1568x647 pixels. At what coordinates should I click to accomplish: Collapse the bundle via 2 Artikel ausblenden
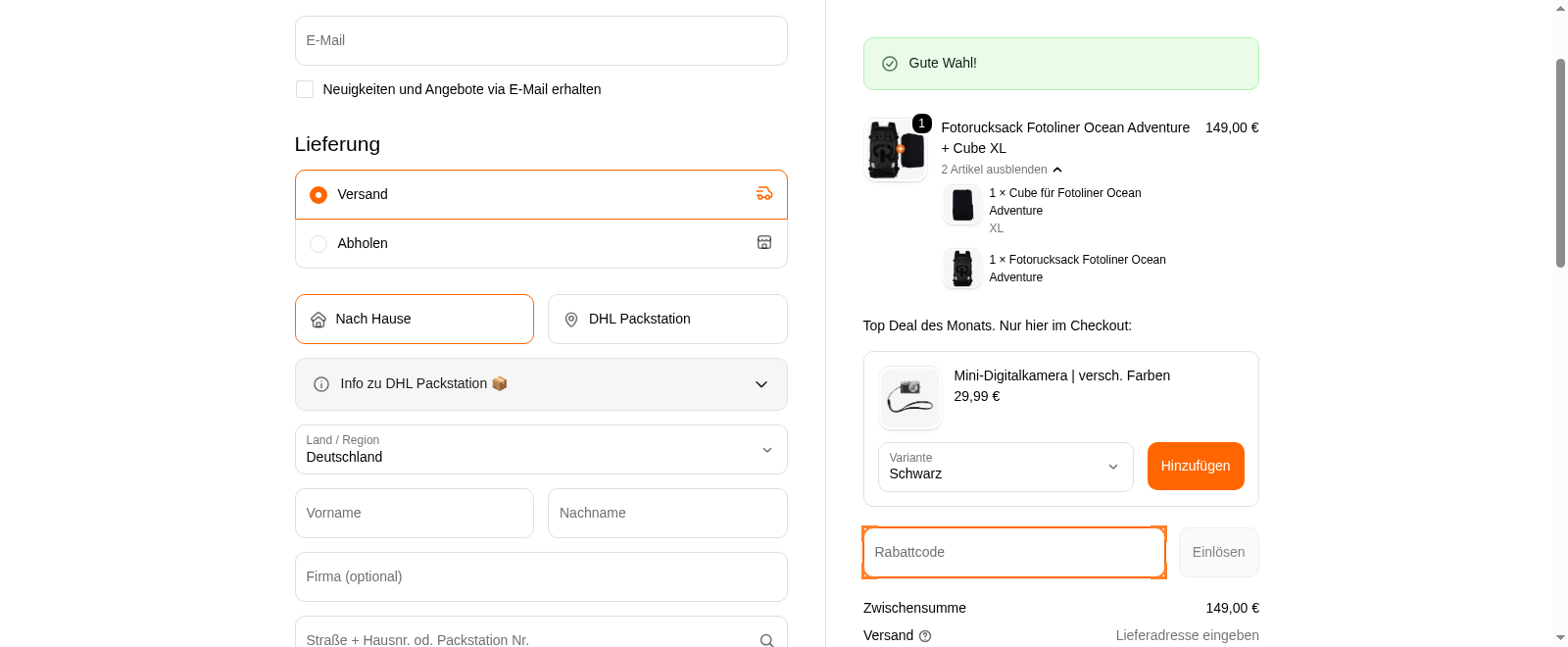point(1002,170)
